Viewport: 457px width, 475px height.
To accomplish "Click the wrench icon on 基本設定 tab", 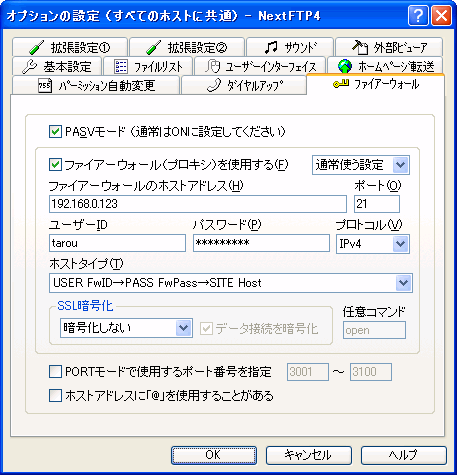I will click(29, 66).
